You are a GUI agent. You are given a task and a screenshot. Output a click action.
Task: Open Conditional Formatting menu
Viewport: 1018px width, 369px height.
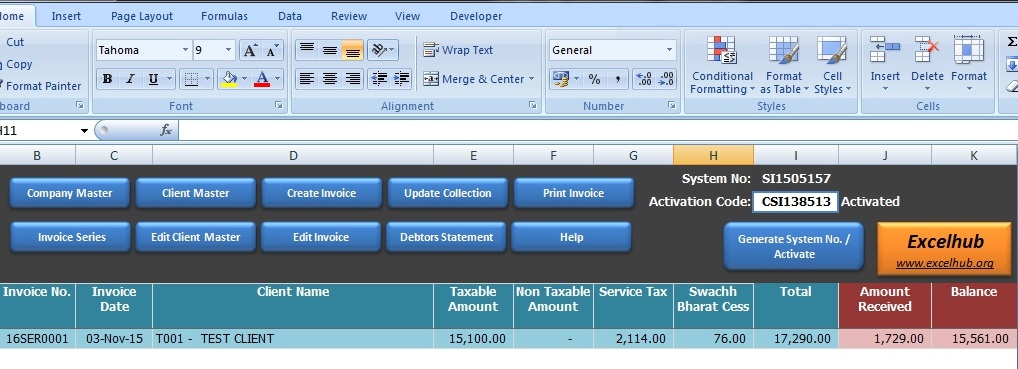coord(722,65)
